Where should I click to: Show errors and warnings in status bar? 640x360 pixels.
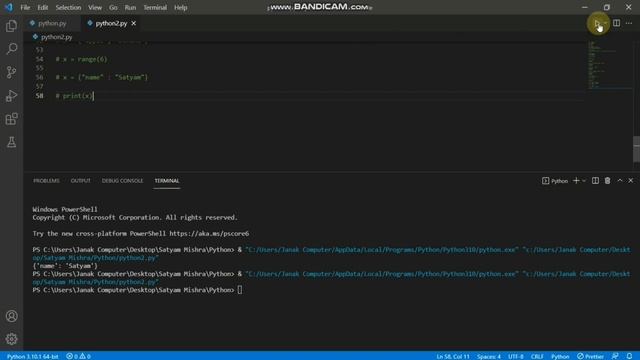point(78,356)
